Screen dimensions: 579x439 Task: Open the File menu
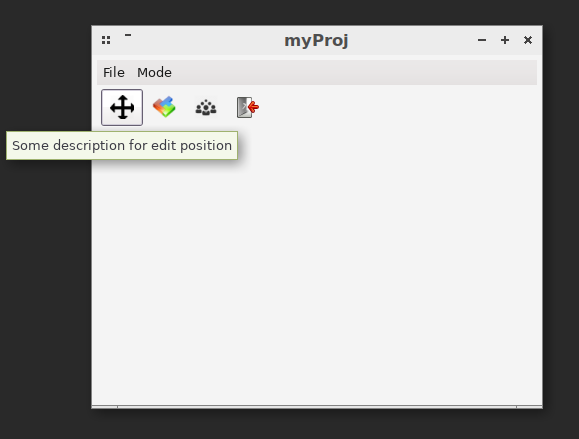click(x=114, y=72)
